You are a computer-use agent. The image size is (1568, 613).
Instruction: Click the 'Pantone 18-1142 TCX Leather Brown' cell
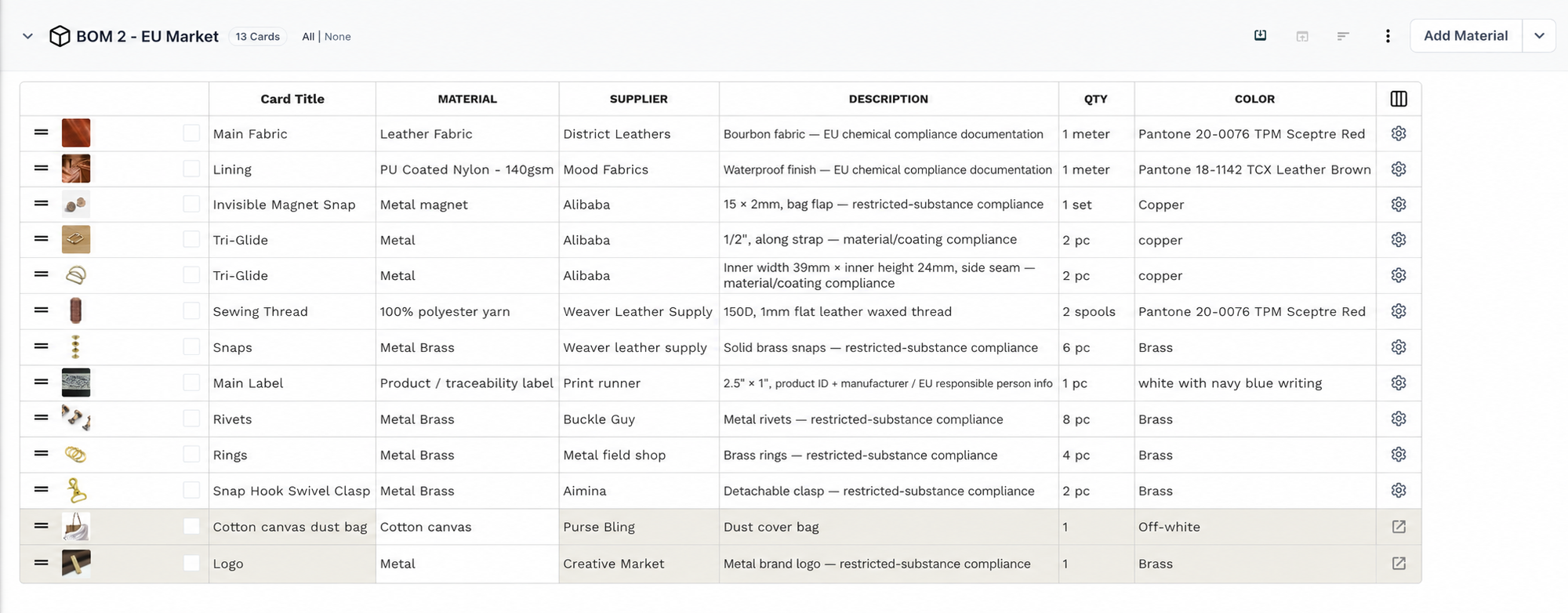(1254, 169)
